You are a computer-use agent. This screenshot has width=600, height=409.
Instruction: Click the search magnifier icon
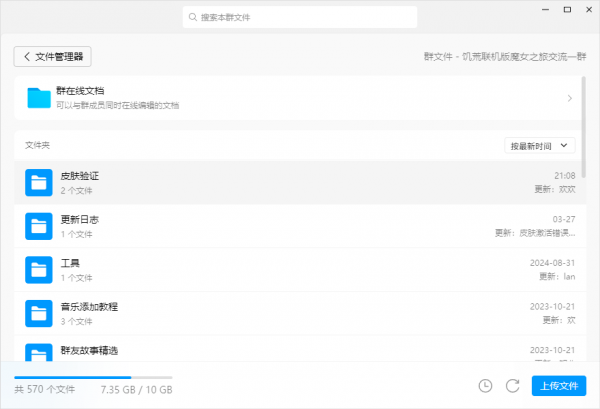192,17
